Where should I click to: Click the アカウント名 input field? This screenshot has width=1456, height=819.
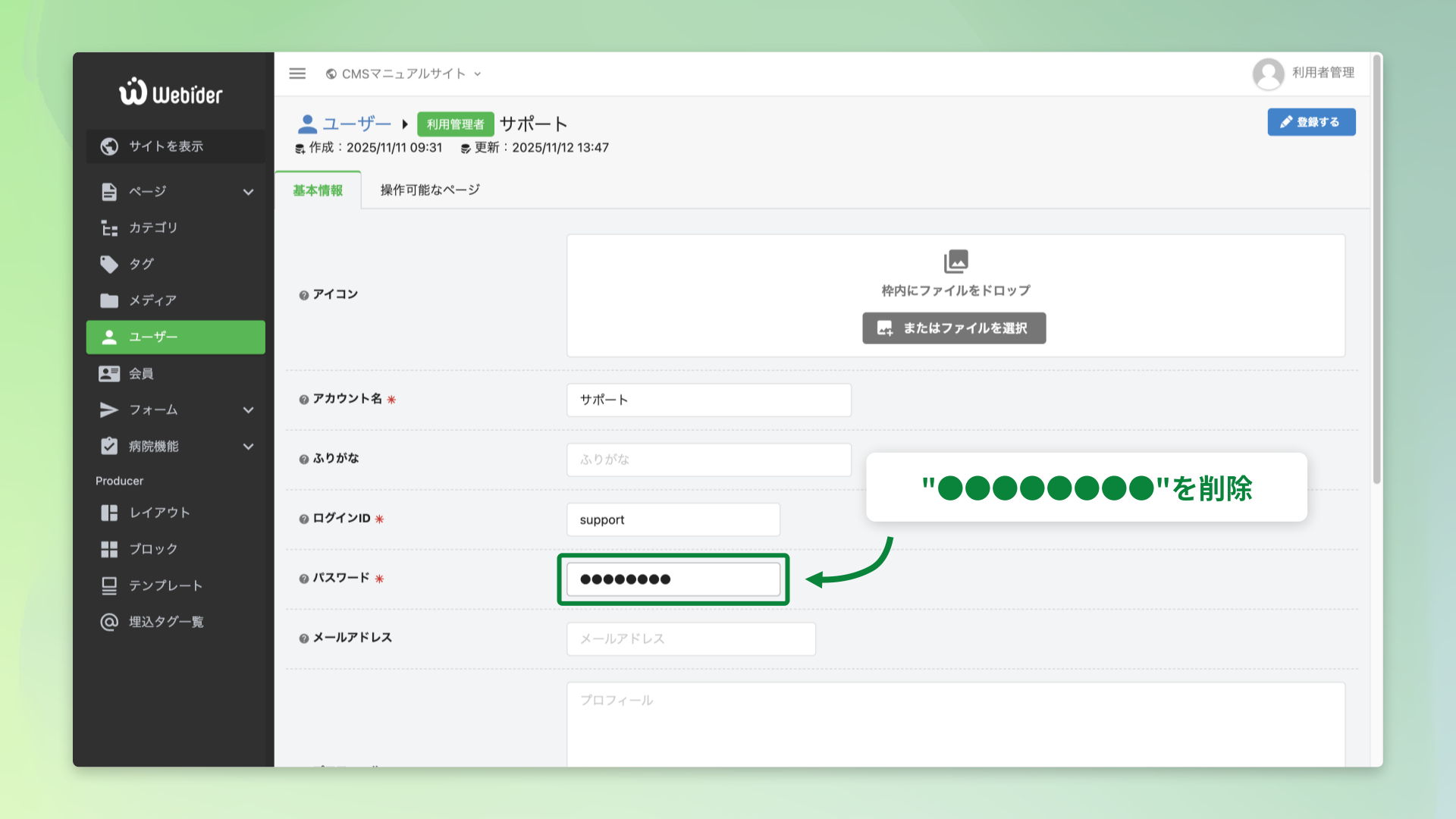click(709, 400)
